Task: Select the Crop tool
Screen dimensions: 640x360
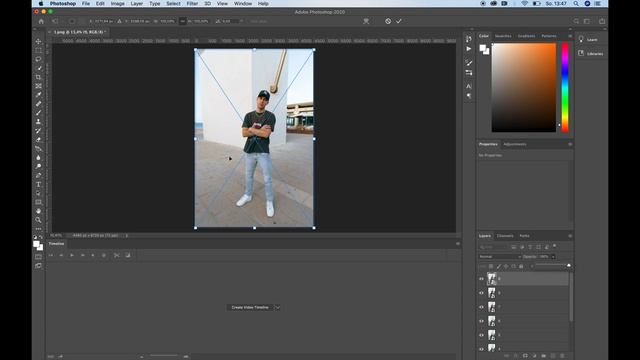Action: 38,77
